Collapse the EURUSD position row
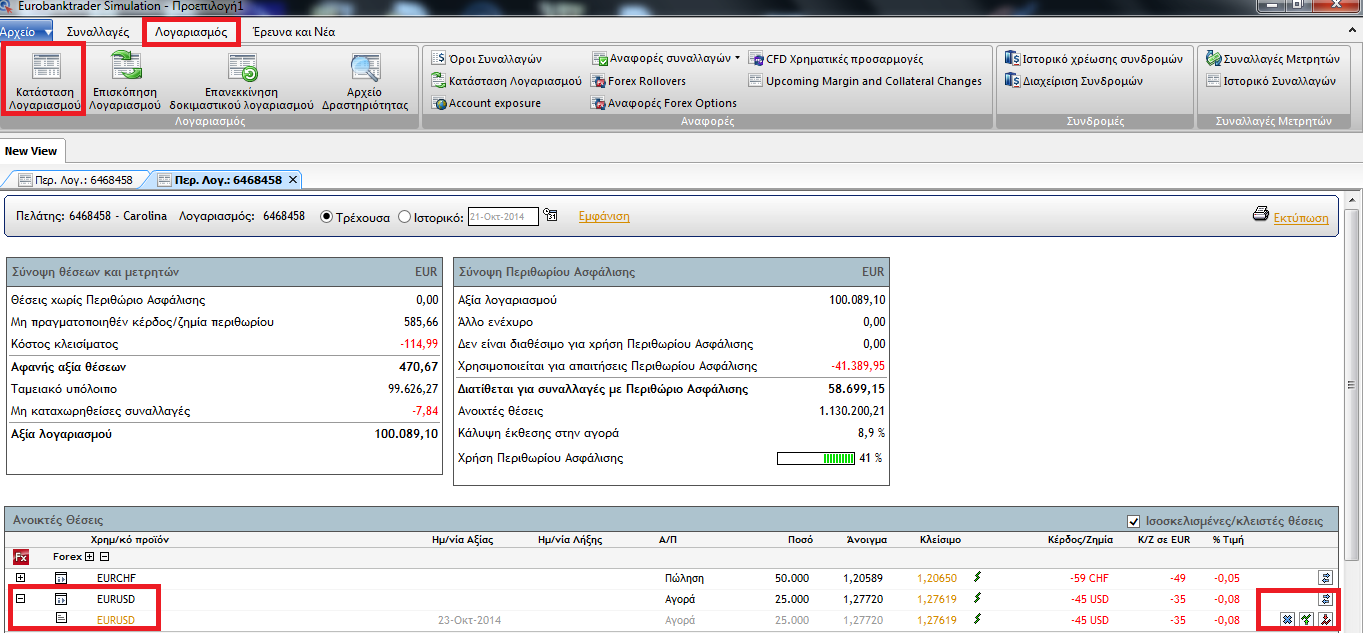 pyautogui.click(x=21, y=599)
